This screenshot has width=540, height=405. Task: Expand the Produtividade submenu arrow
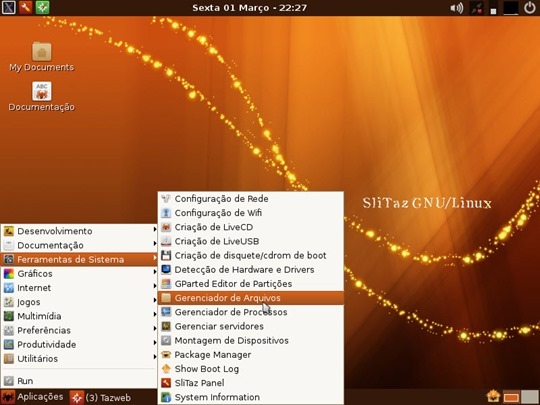tap(155, 342)
